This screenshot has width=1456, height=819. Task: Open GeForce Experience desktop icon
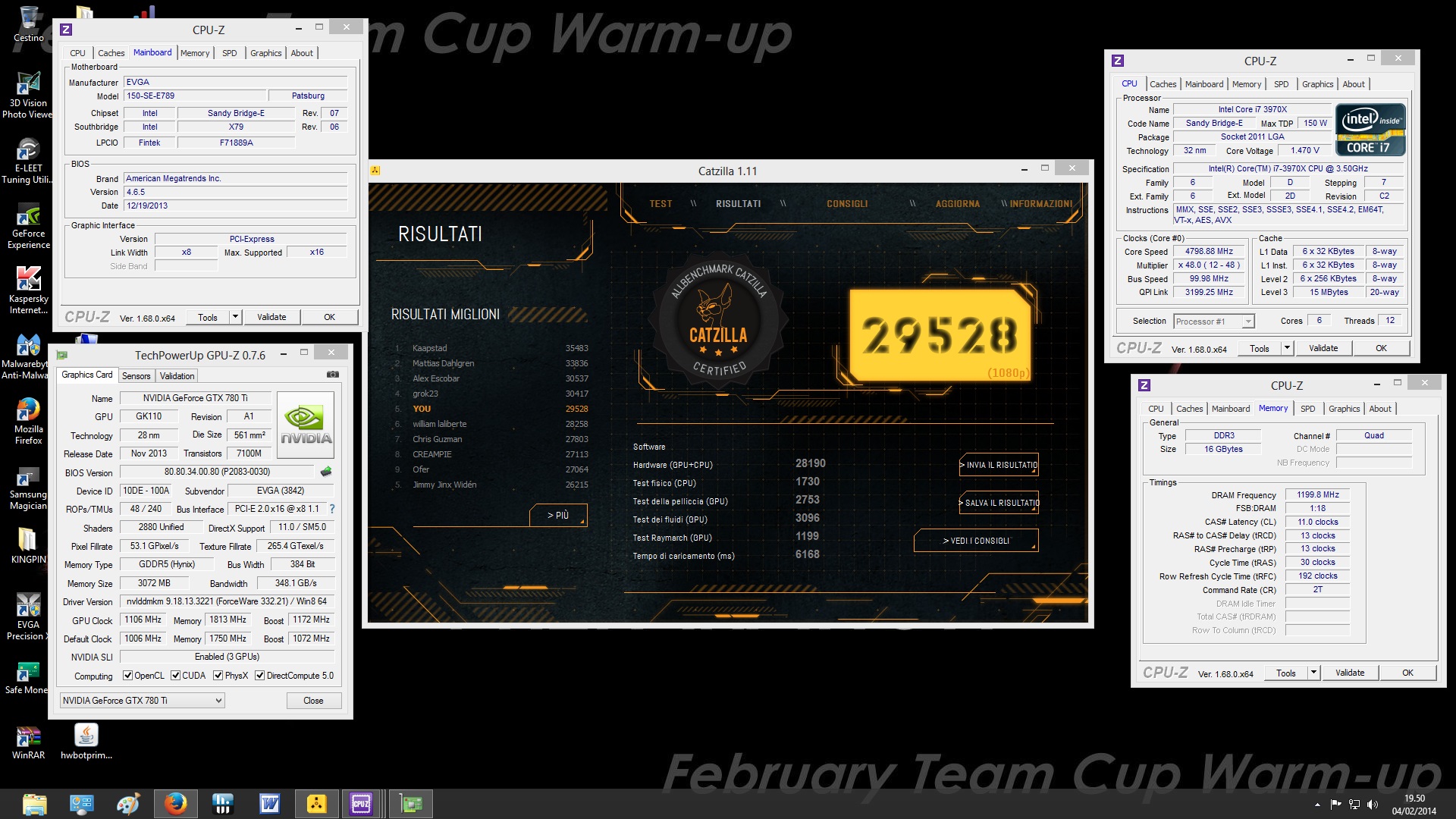click(28, 226)
